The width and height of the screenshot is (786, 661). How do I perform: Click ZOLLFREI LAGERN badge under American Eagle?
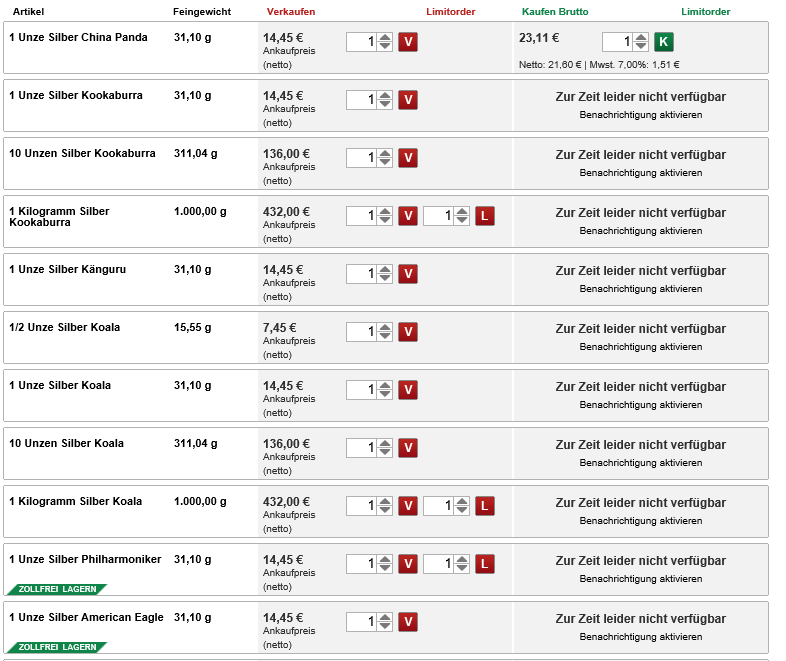[x=56, y=647]
